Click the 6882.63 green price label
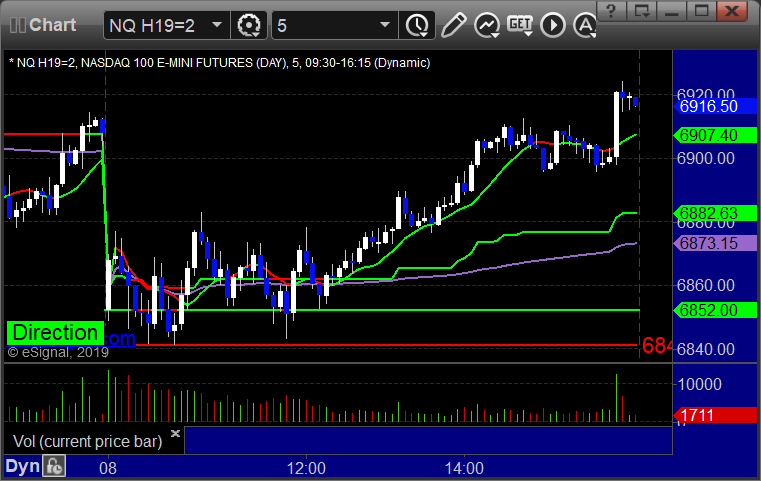This screenshot has height=481, width=761. pos(715,213)
